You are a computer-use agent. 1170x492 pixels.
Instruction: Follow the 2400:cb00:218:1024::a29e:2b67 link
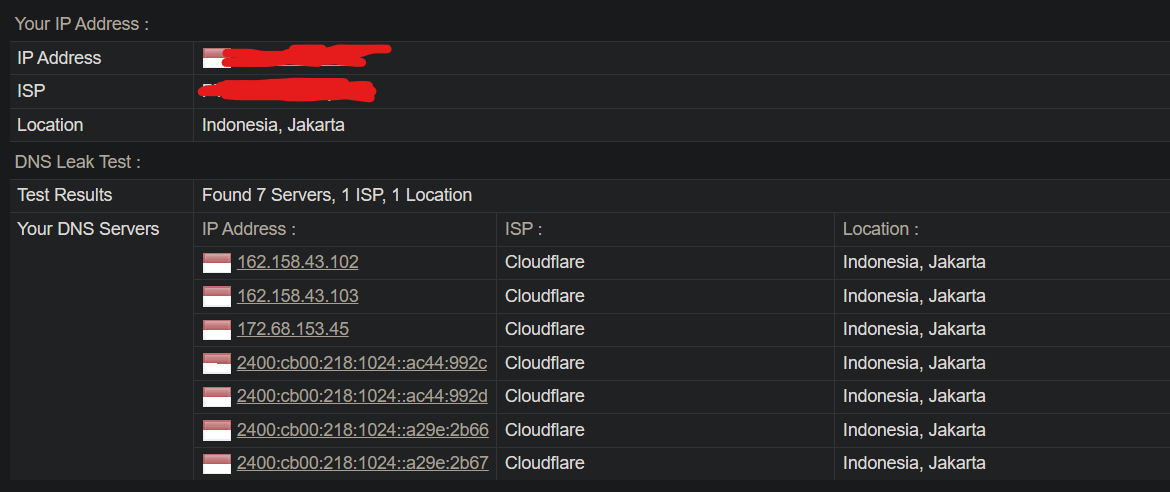[x=363, y=463]
